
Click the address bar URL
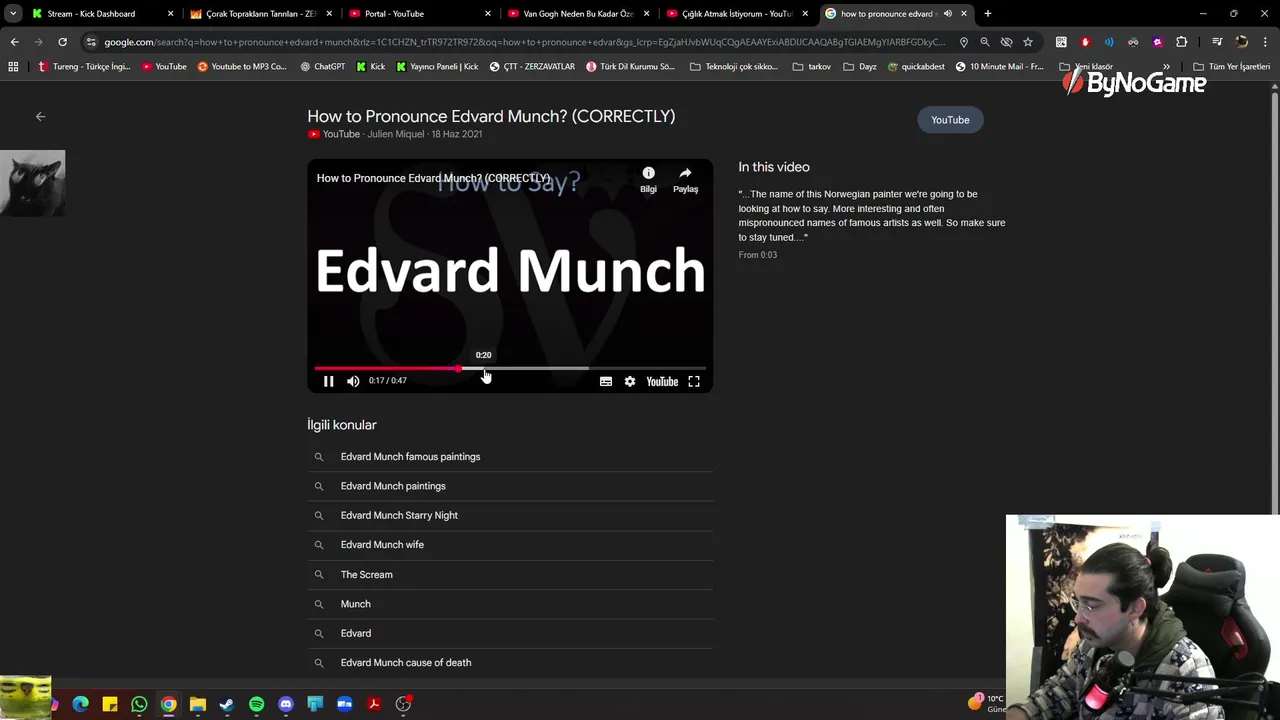click(524, 42)
